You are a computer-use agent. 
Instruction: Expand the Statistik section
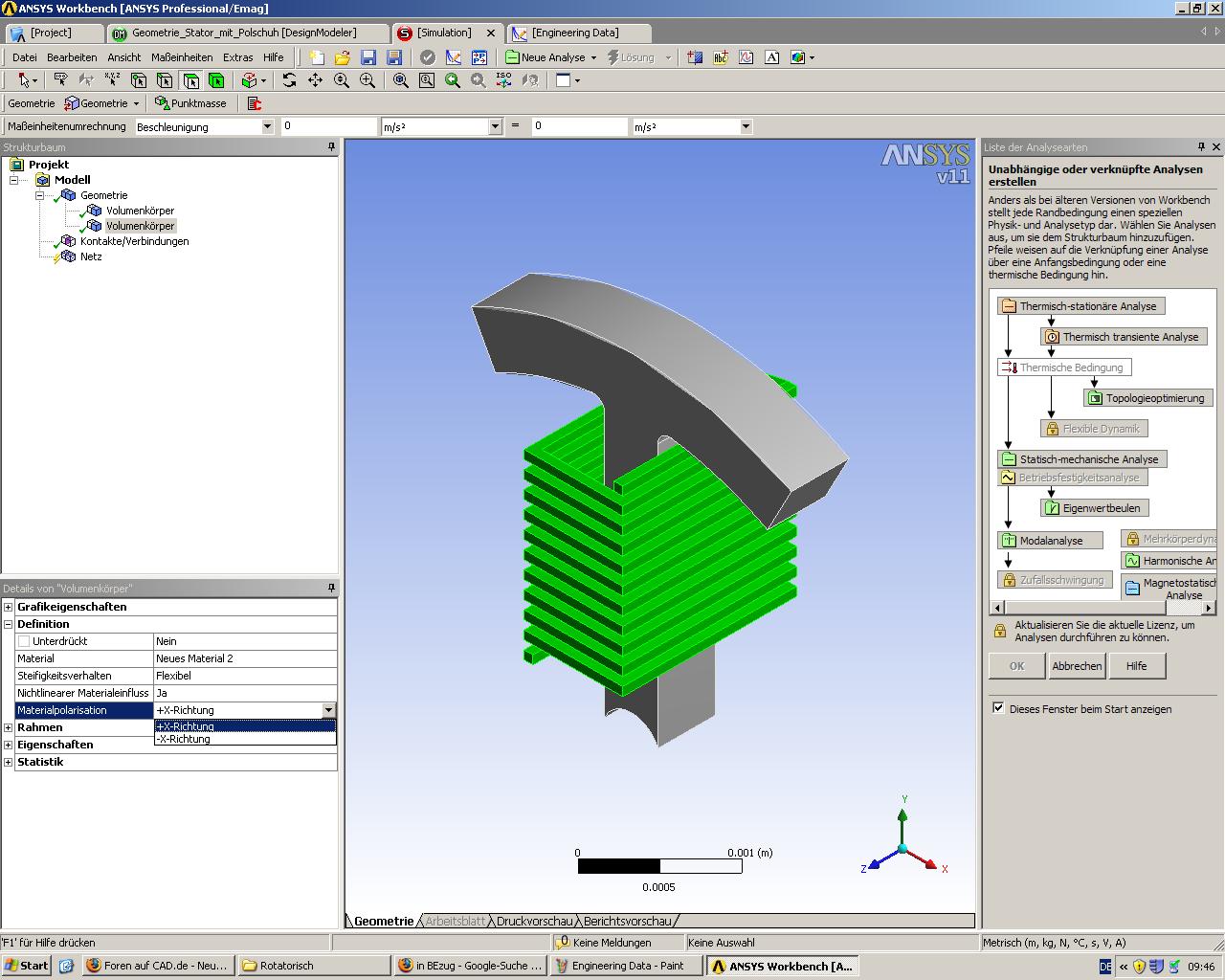point(9,762)
